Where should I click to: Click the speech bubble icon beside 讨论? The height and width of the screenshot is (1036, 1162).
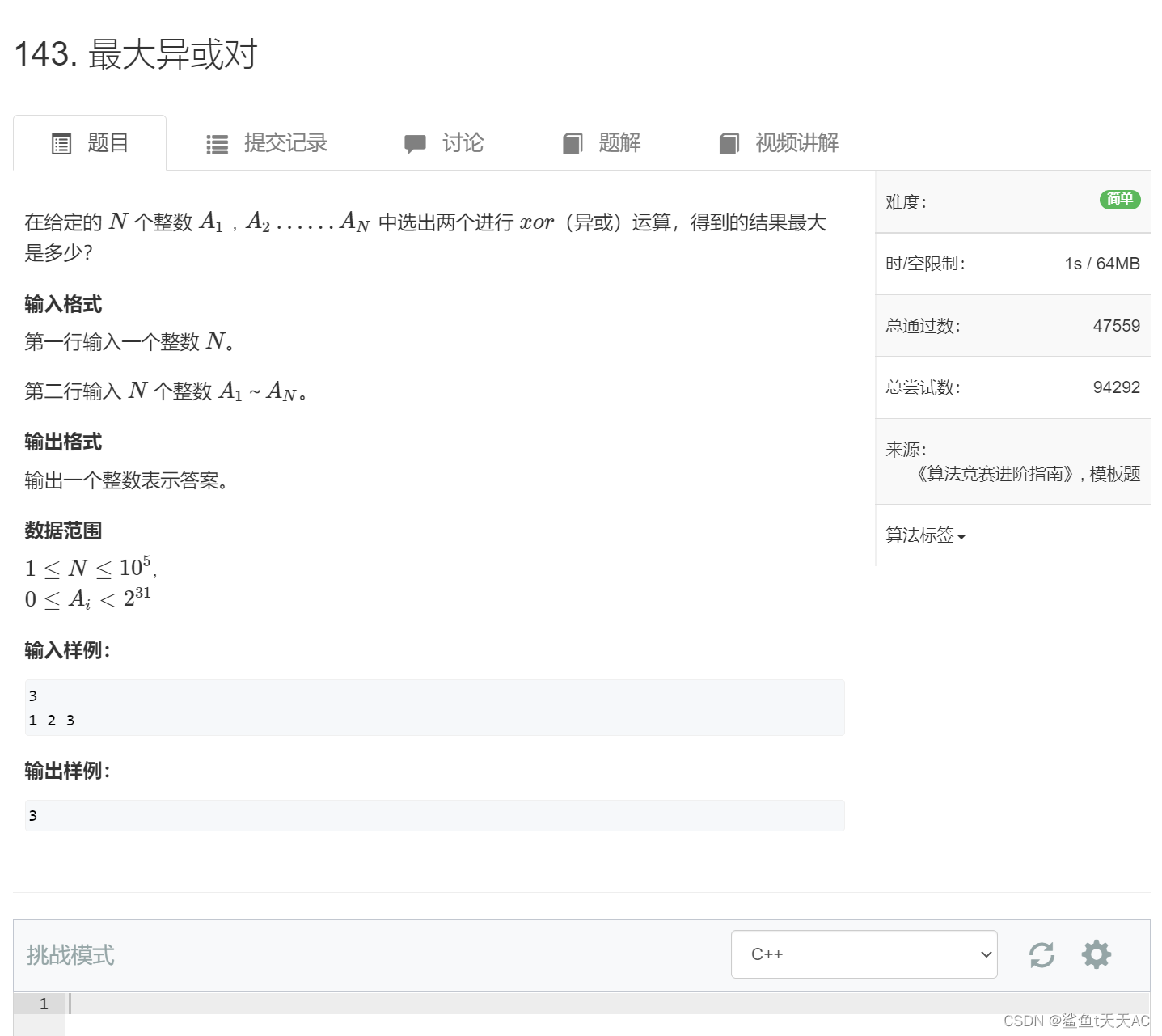[415, 142]
